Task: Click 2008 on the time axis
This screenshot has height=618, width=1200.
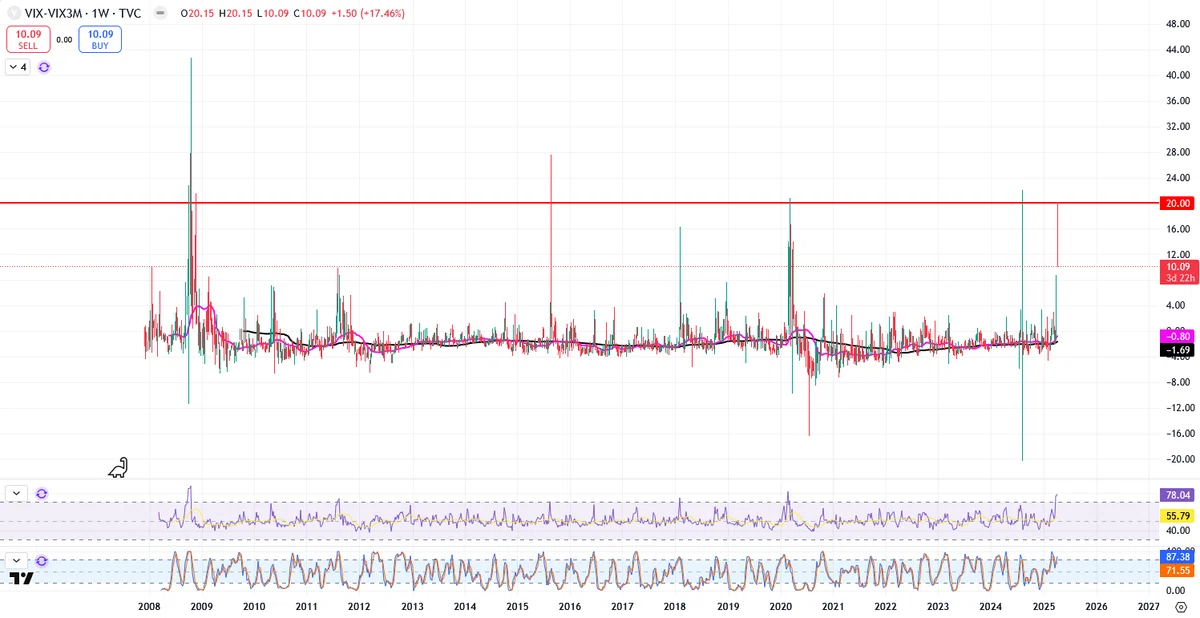Action: point(149,607)
